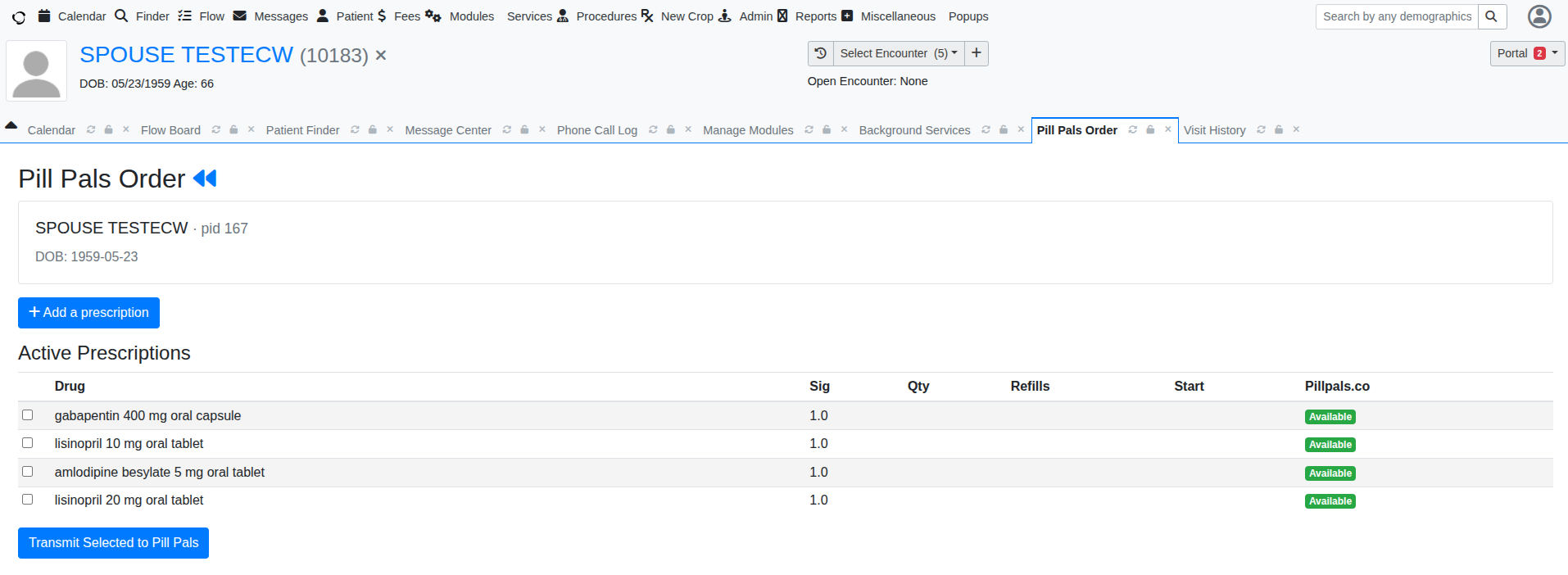Image resolution: width=1568 pixels, height=575 pixels.
Task: Close the Flow Board tab
Action: tap(252, 129)
